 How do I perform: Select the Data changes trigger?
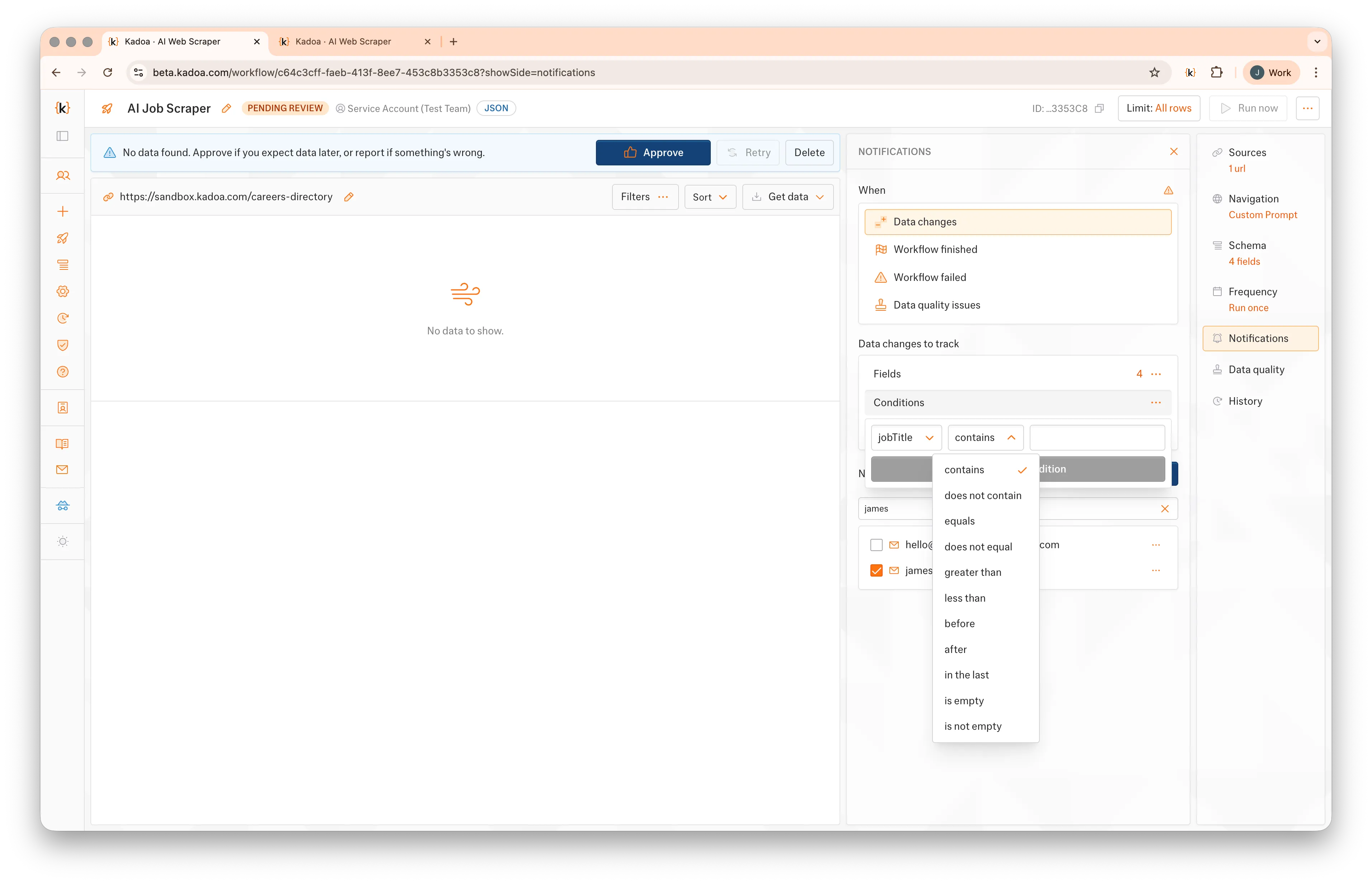[x=1017, y=222]
